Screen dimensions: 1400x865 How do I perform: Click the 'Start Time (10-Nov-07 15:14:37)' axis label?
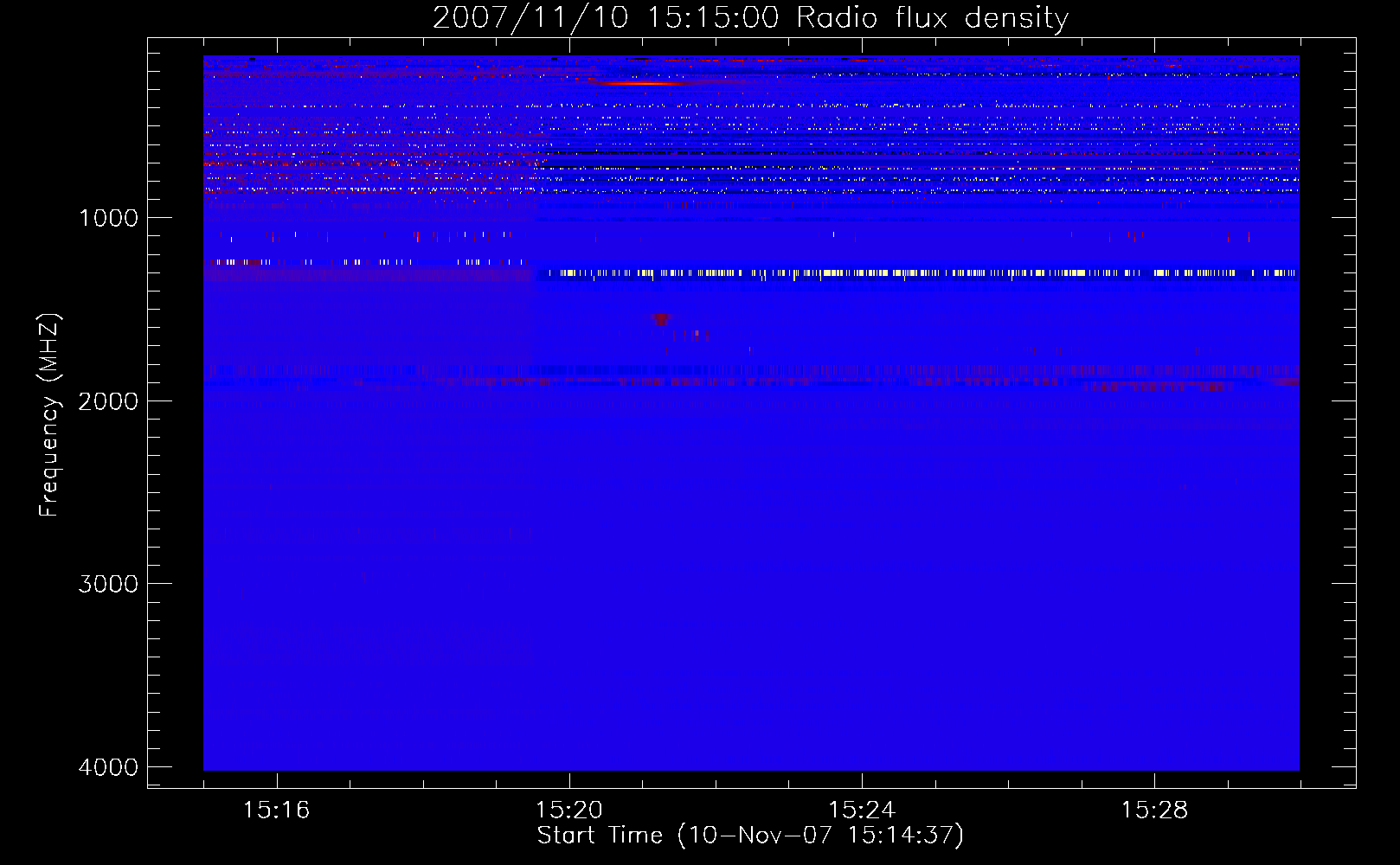point(750,836)
